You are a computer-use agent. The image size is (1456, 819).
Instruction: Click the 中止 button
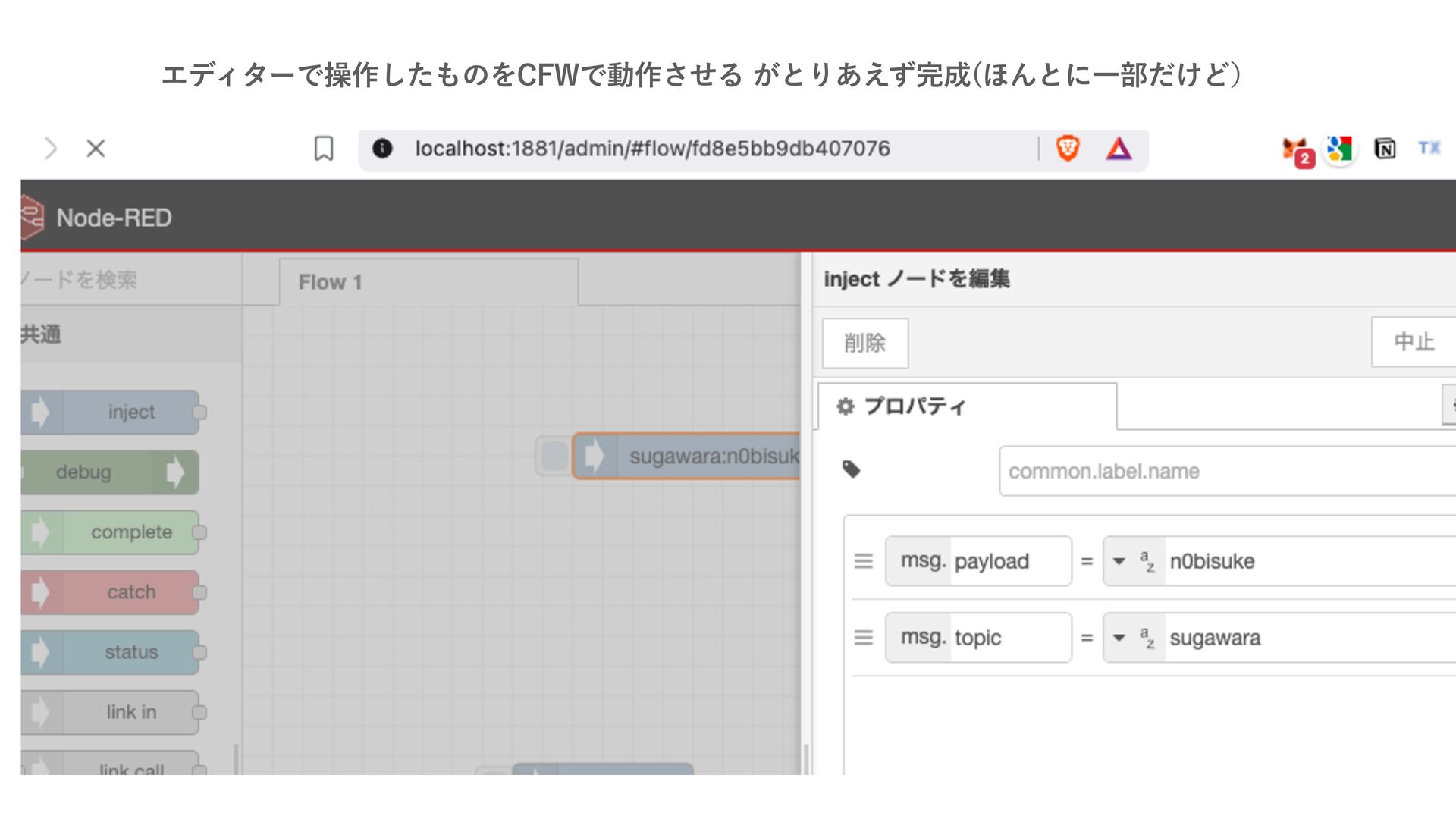[x=1414, y=342]
